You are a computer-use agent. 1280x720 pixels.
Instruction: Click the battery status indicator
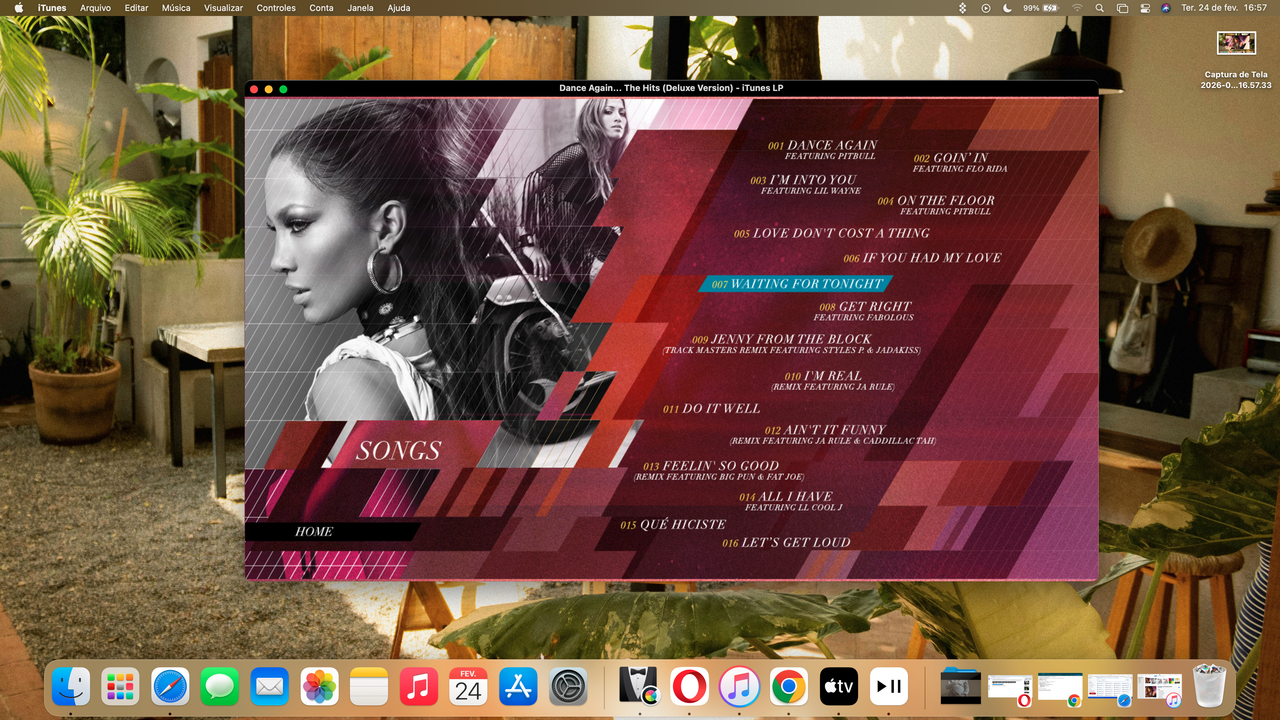tap(1041, 8)
